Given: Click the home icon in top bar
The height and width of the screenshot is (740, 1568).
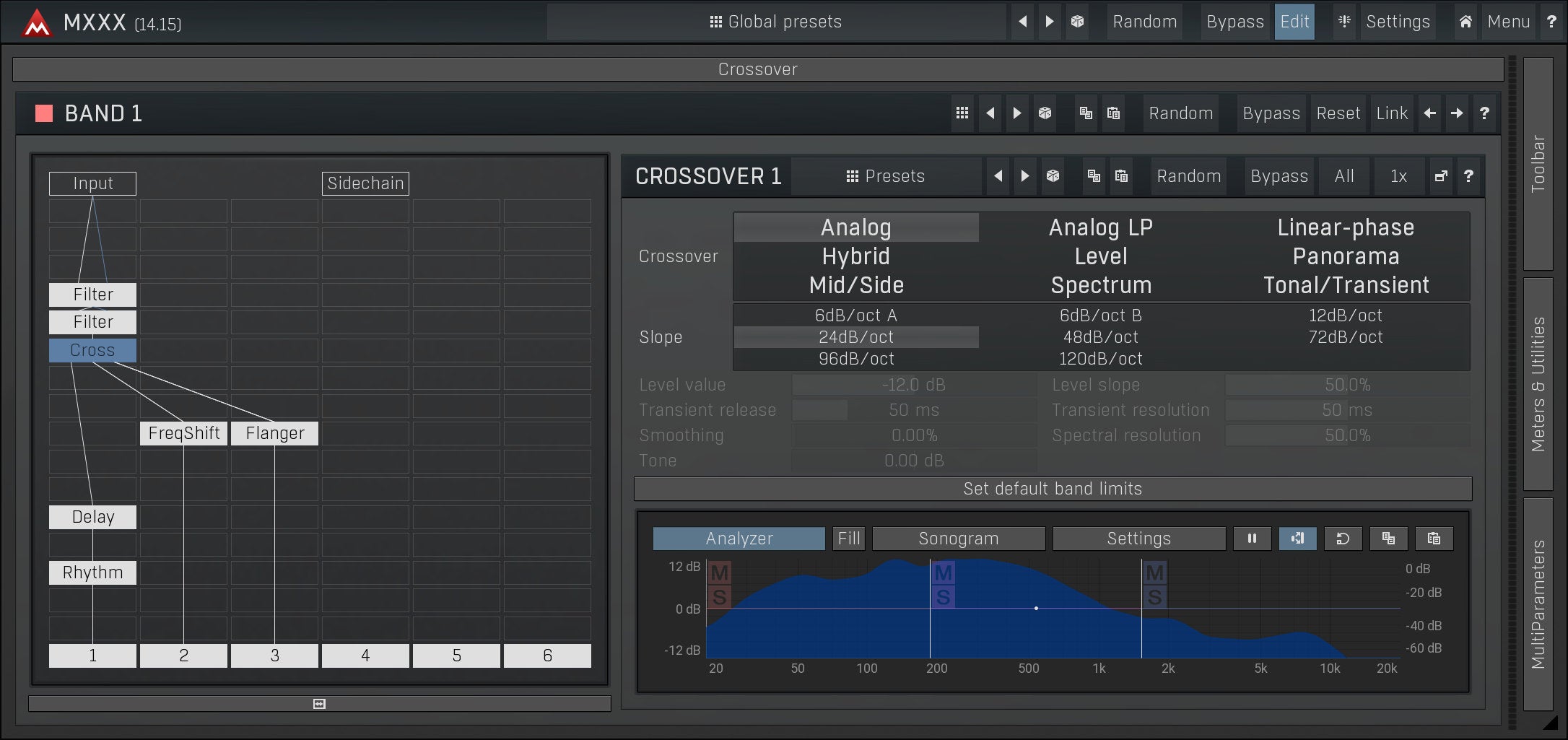Looking at the screenshot, I should pyautogui.click(x=1465, y=22).
